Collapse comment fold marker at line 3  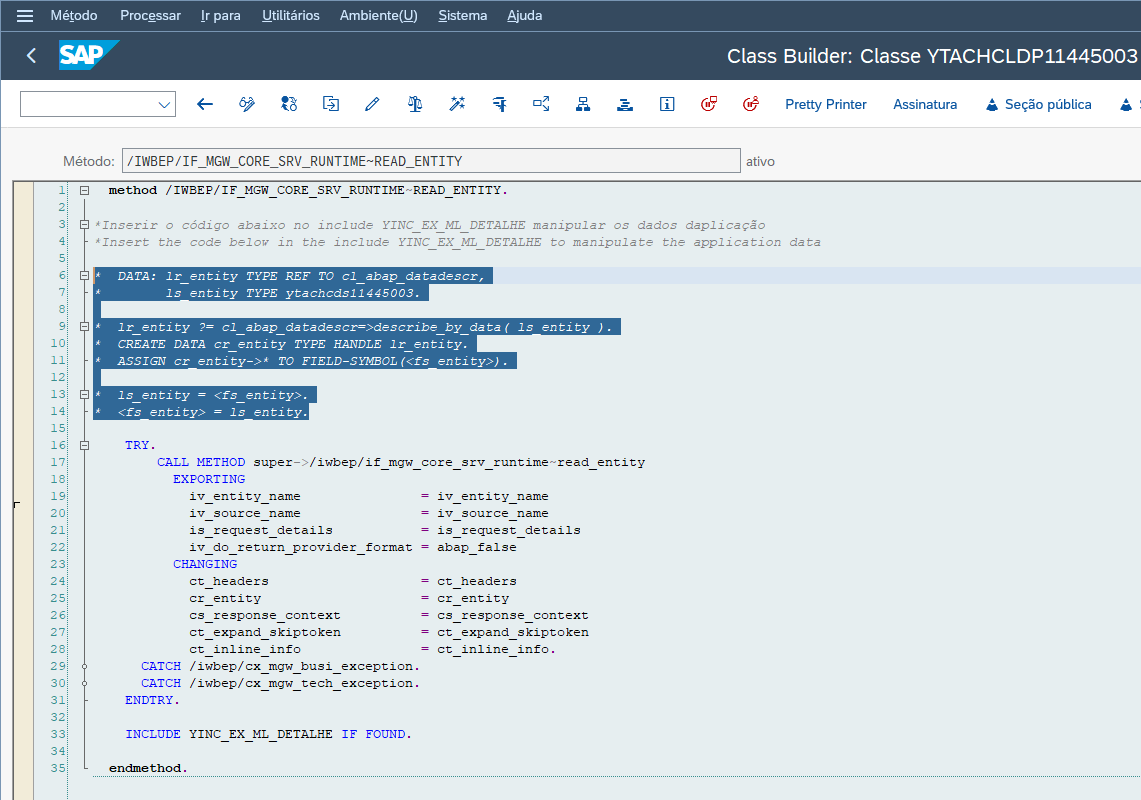point(84,224)
